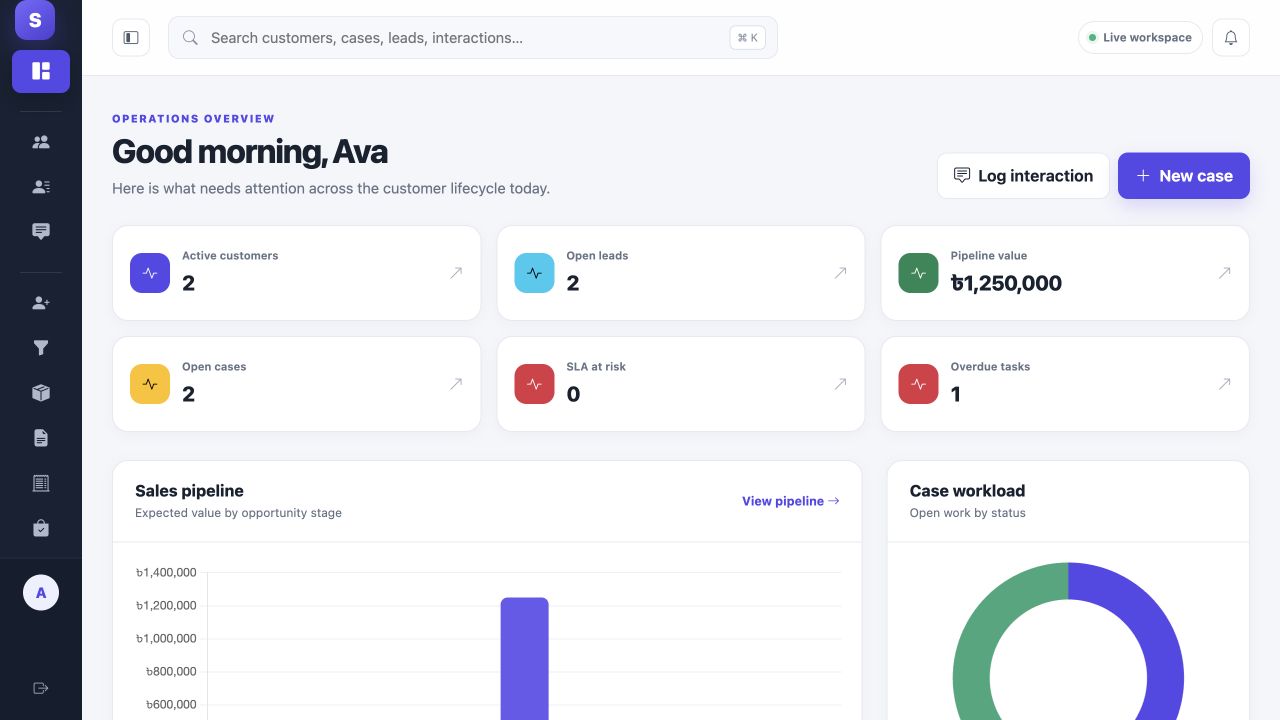Create a New case
The width and height of the screenshot is (1280, 720).
tap(1184, 176)
